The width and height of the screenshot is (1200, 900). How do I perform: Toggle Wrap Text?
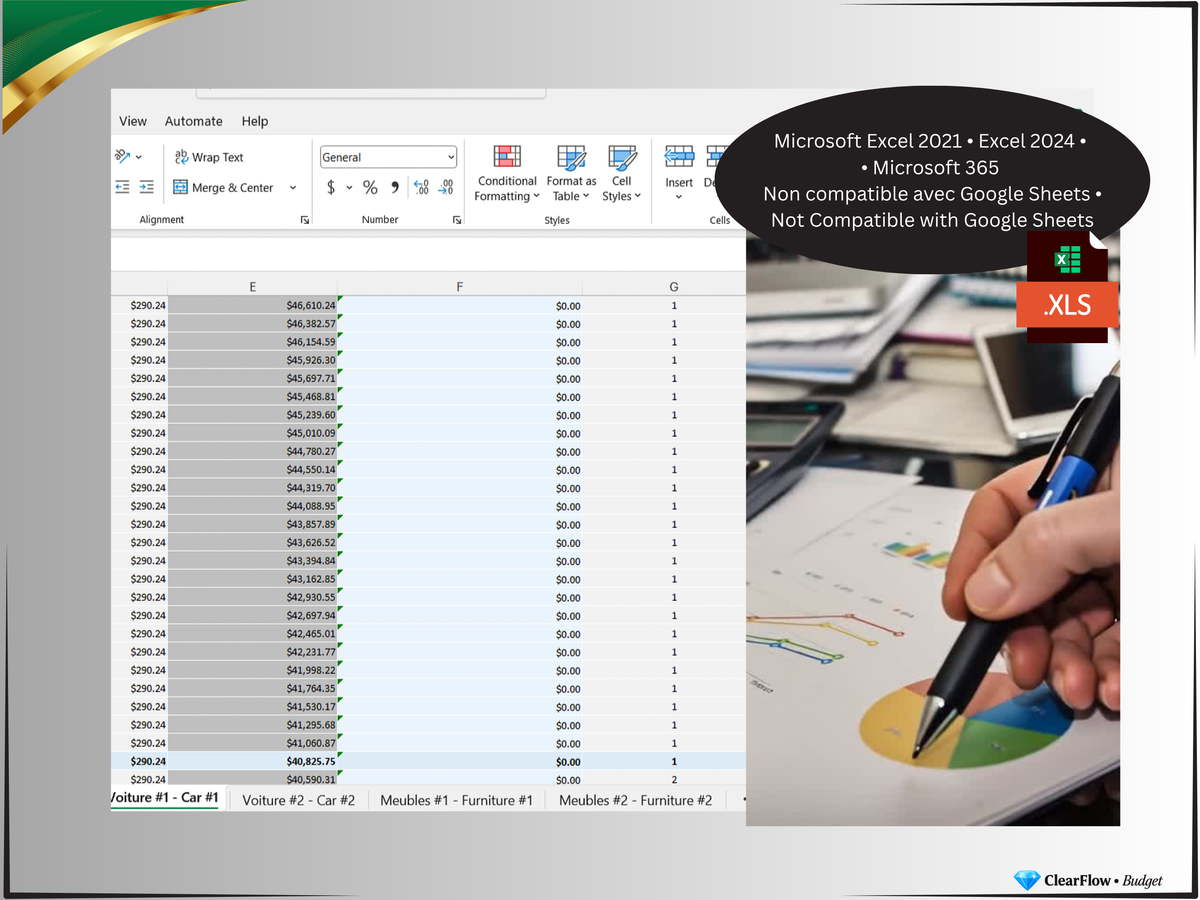tap(208, 157)
